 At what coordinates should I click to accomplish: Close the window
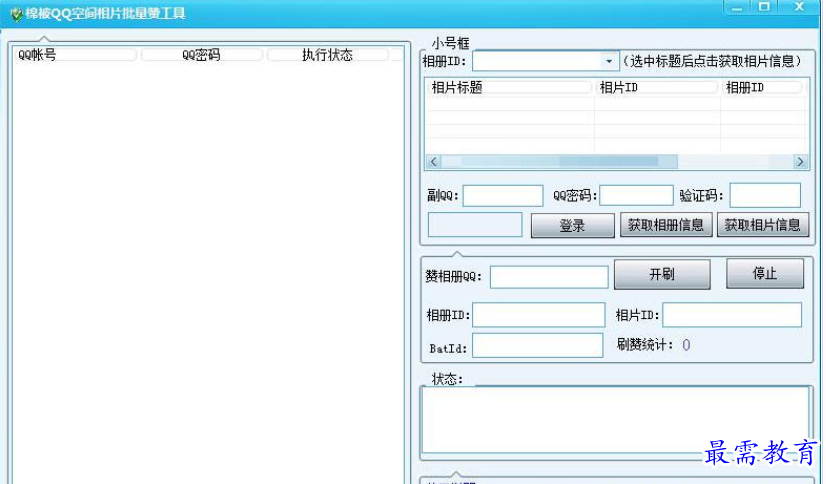click(x=799, y=7)
